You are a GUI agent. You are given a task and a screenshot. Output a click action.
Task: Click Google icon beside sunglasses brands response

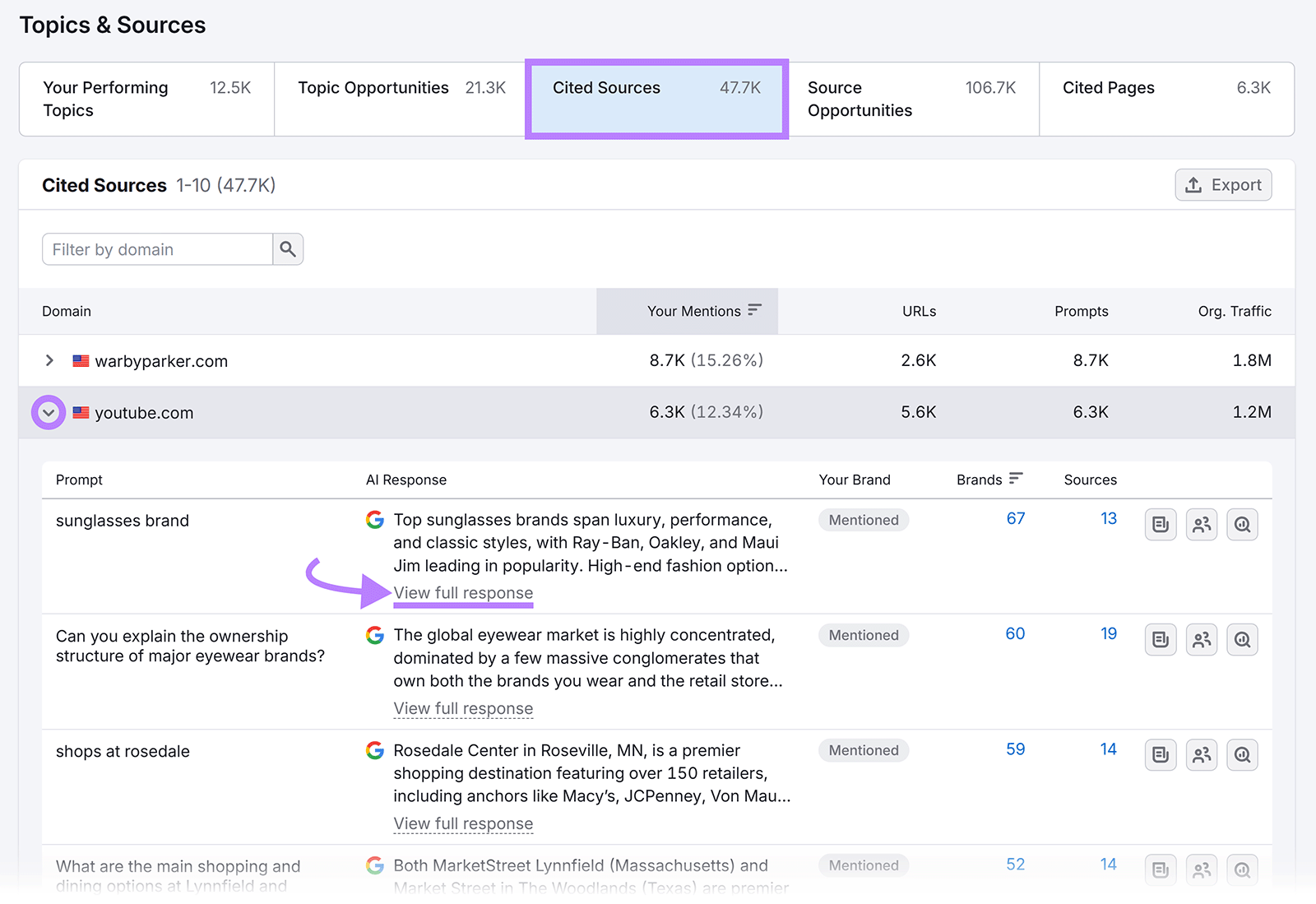tap(375, 520)
